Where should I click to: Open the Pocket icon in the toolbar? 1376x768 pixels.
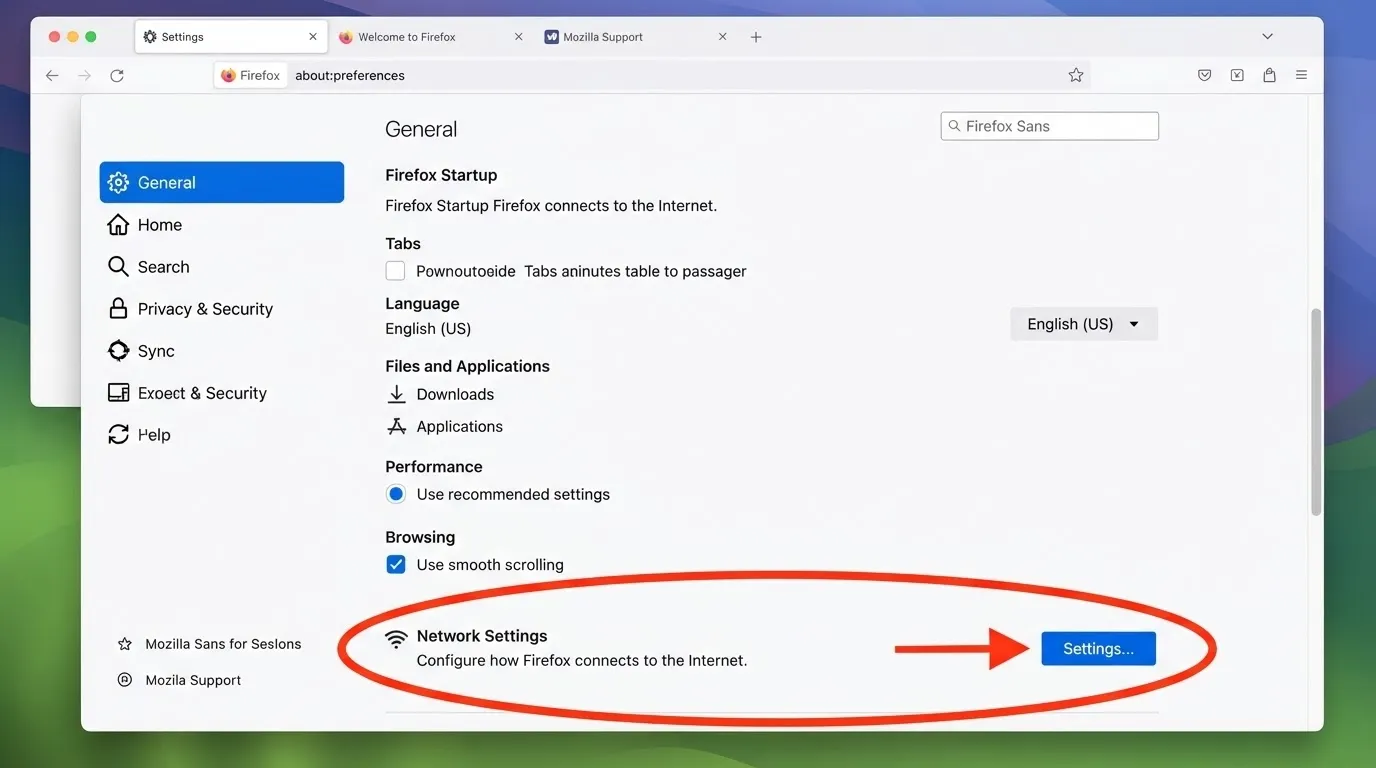[x=1205, y=75]
